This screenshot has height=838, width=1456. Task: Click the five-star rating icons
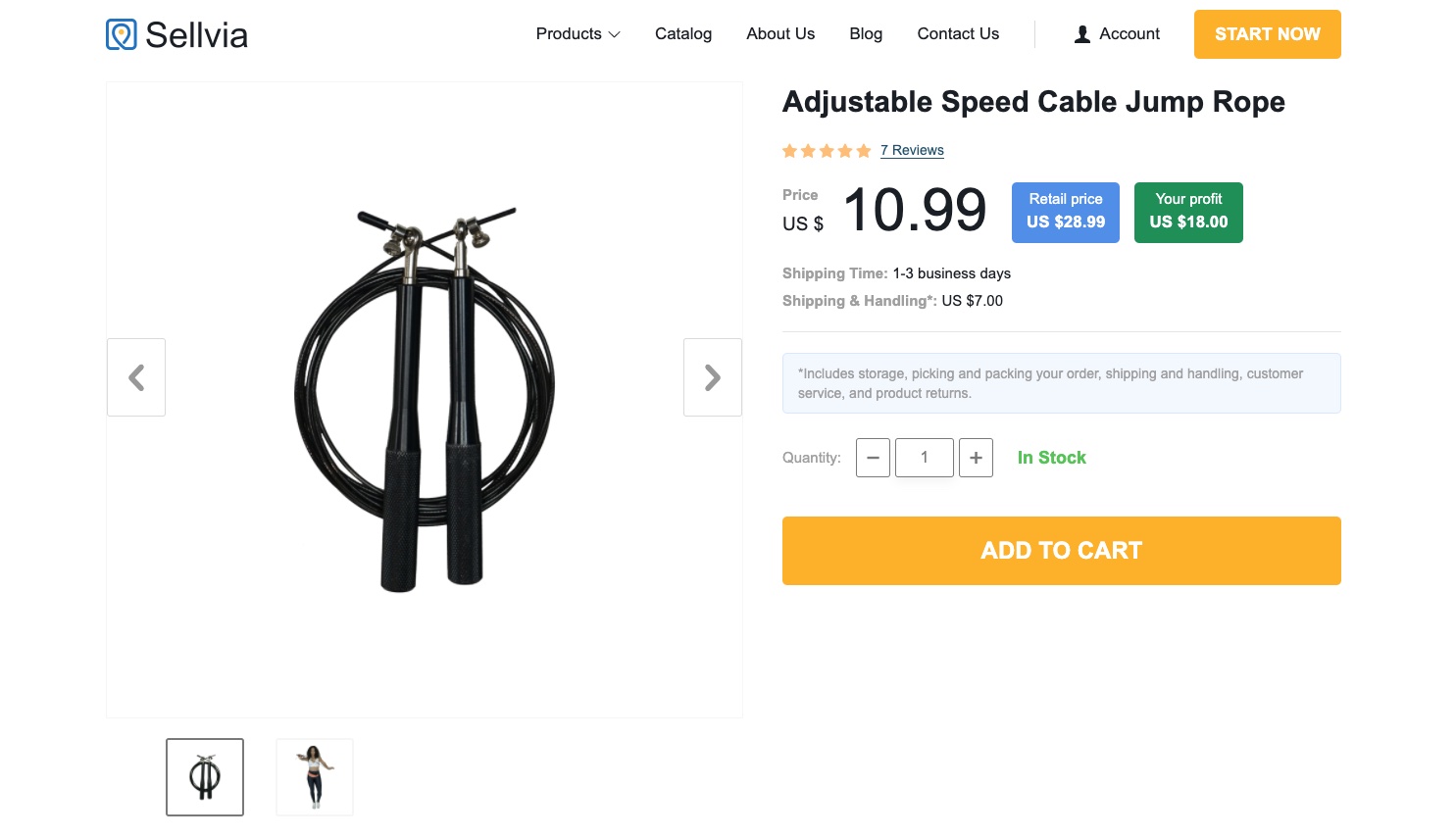click(827, 151)
